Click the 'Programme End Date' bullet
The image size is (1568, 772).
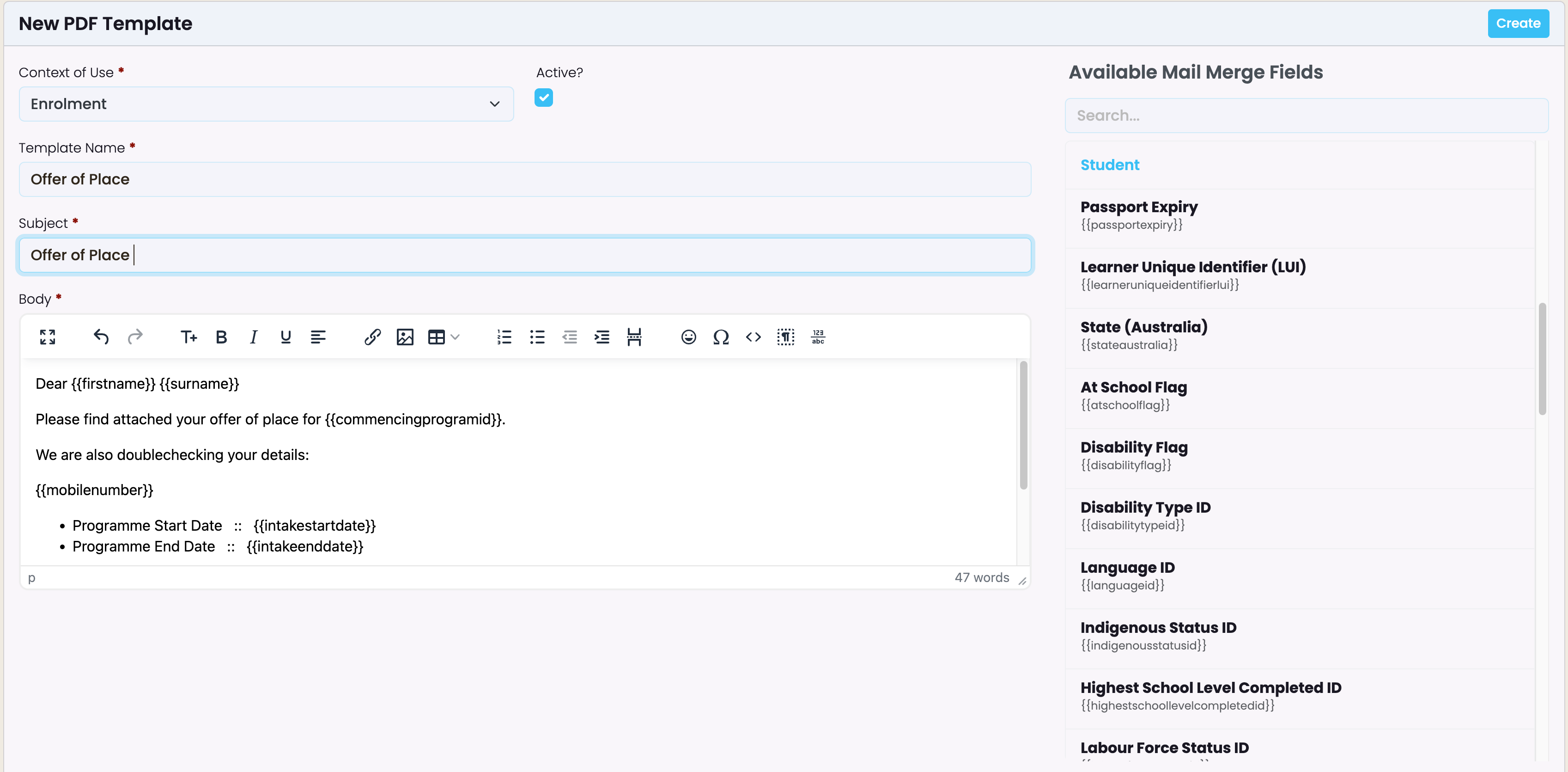218,546
